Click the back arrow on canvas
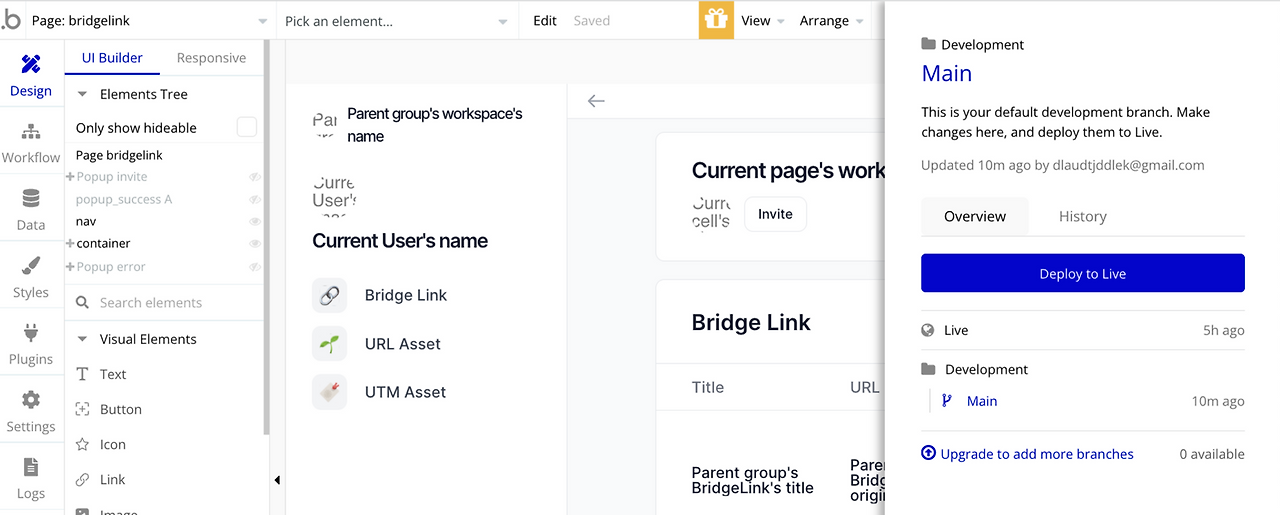The image size is (1280, 515). (x=596, y=101)
